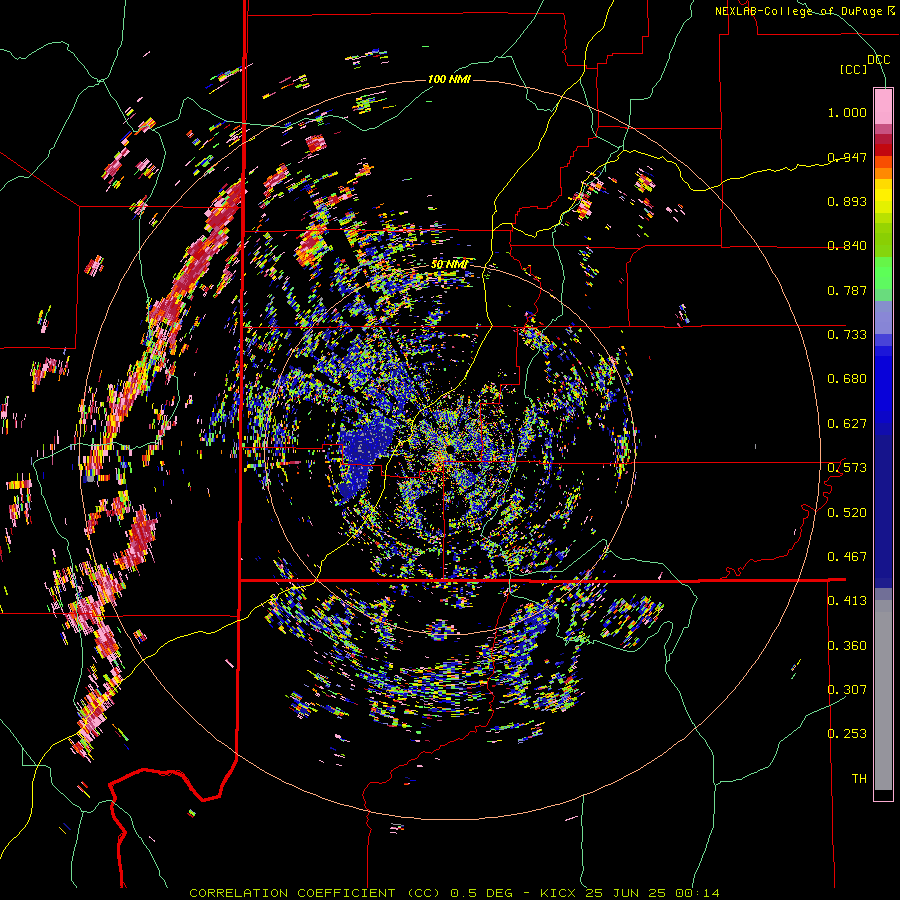Select the DCC product label
Image resolution: width=900 pixels, height=900 pixels.
pyautogui.click(x=878, y=60)
